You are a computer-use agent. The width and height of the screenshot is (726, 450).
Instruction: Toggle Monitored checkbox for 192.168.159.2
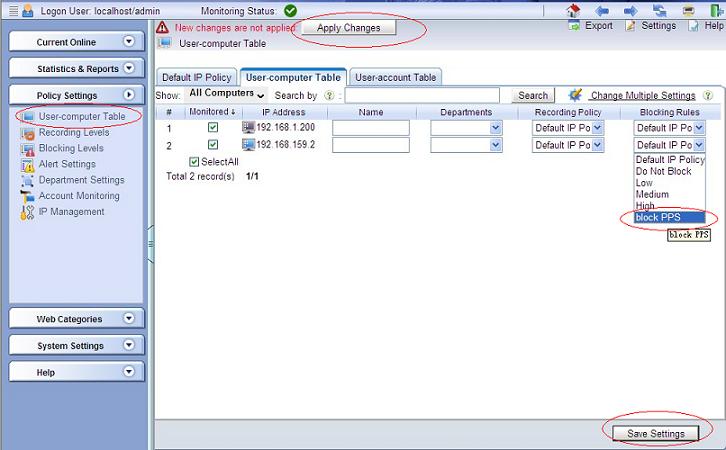click(x=213, y=144)
